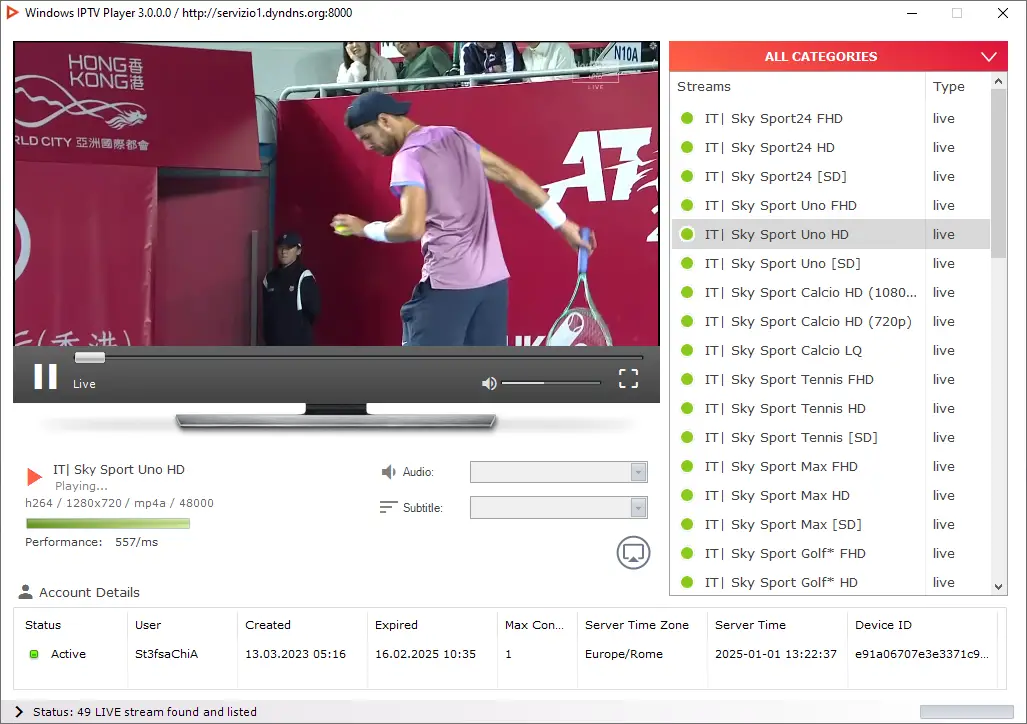1027x724 pixels.
Task: Select IT| Sky Sport Tennis [SD] stream
Action: pyautogui.click(x=831, y=437)
